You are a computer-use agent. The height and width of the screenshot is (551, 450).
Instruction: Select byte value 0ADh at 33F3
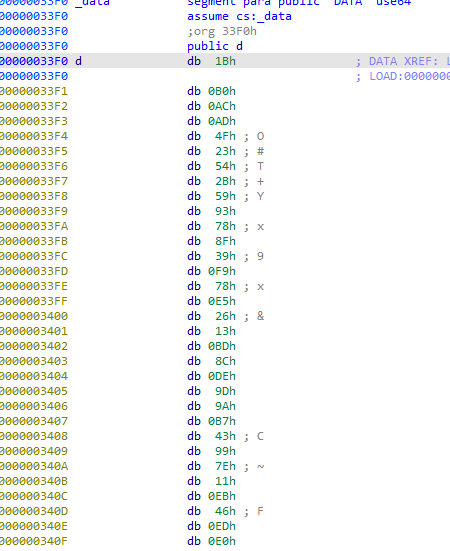click(222, 121)
